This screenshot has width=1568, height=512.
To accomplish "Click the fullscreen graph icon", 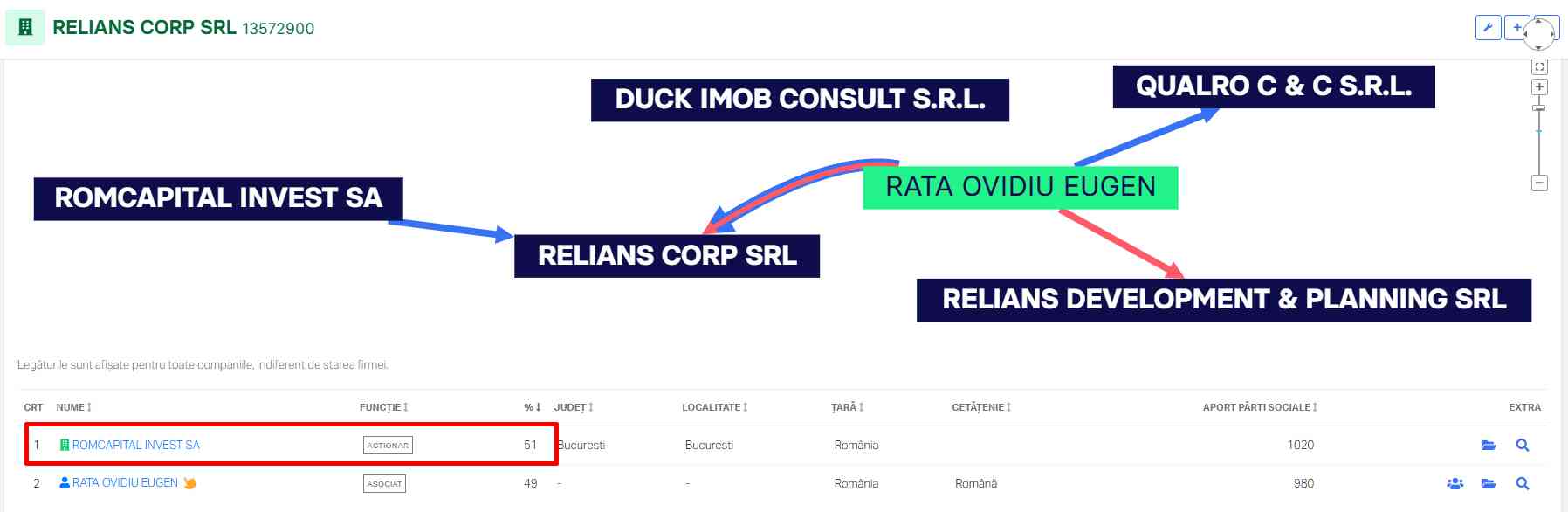I will [1539, 66].
